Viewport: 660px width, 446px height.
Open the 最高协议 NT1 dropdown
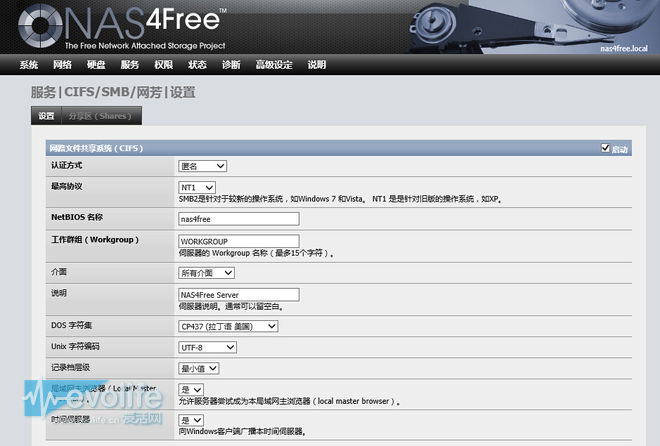pyautogui.click(x=197, y=187)
